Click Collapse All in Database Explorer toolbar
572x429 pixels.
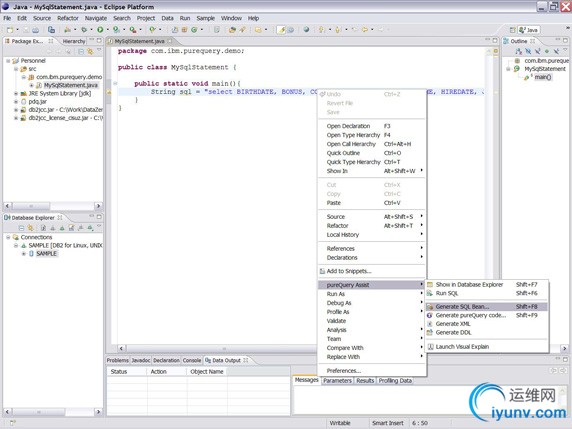(21, 228)
